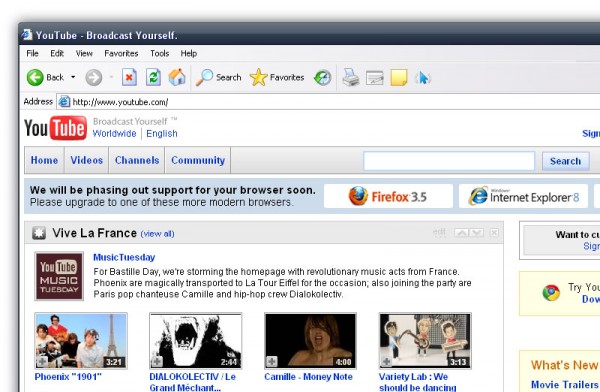
Task: Move the Vive La France module down
Action: pyautogui.click(x=476, y=232)
